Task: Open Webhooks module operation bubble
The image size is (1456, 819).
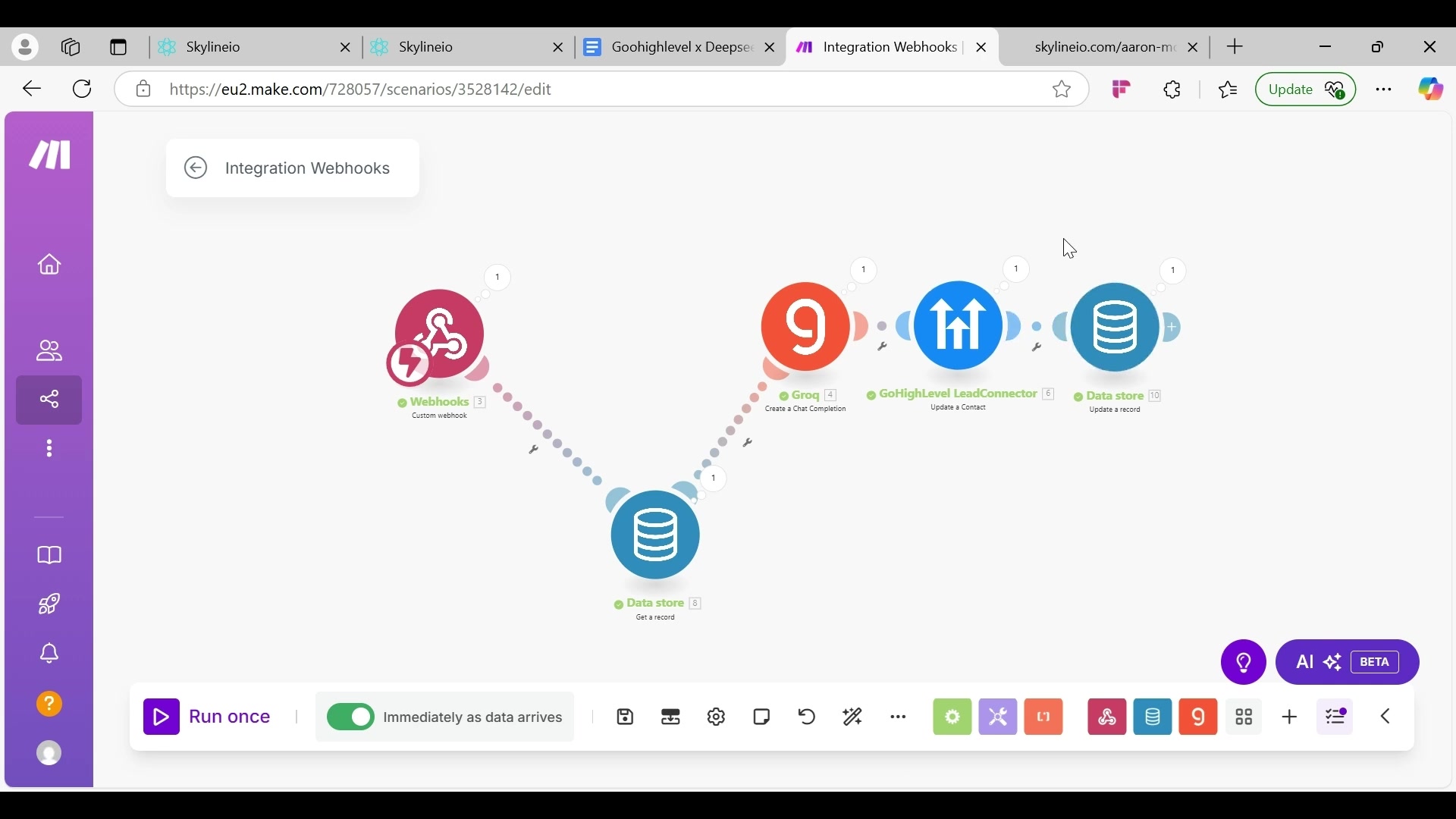Action: 498,278
